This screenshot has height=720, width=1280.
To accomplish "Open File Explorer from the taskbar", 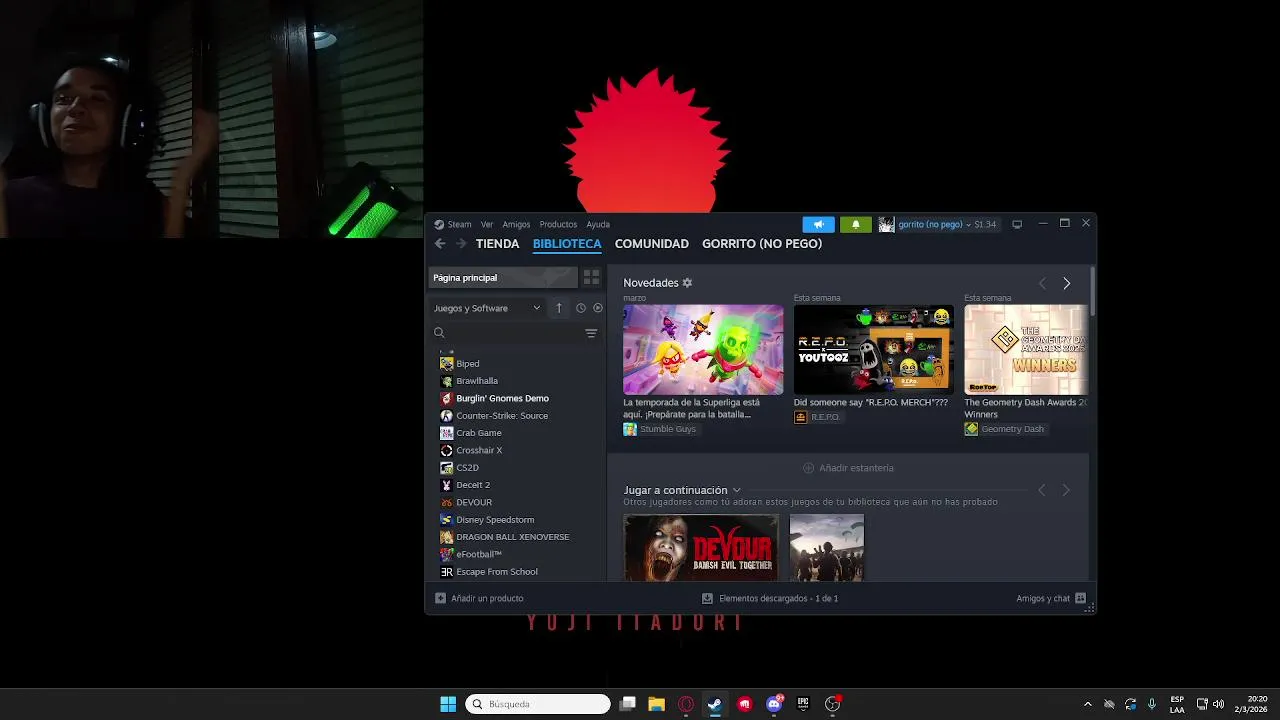I will point(656,704).
